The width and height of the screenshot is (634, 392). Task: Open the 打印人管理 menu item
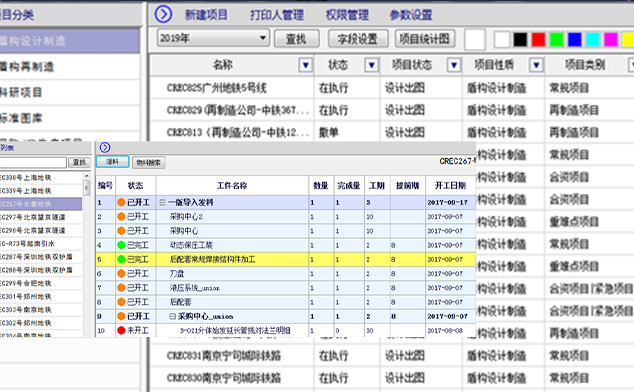277,15
